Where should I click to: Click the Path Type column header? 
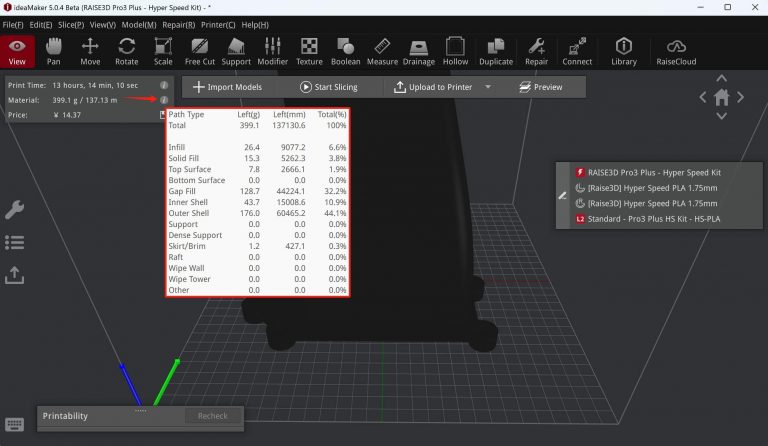[186, 114]
